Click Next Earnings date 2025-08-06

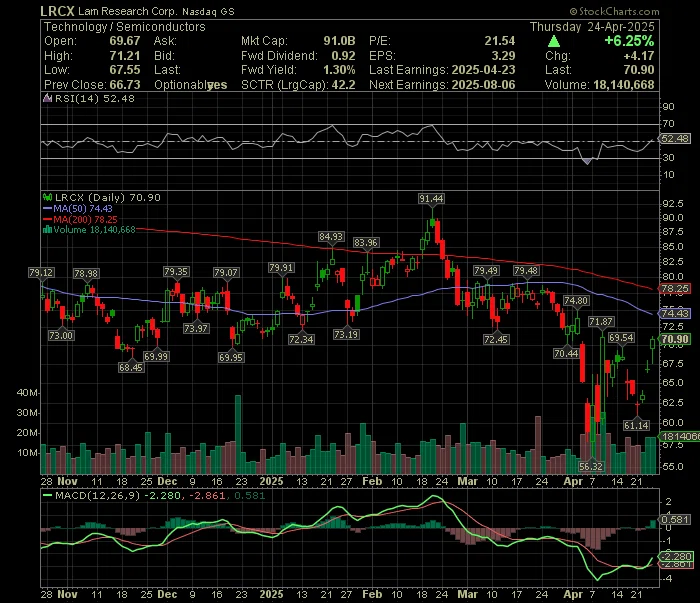pyautogui.click(x=483, y=85)
